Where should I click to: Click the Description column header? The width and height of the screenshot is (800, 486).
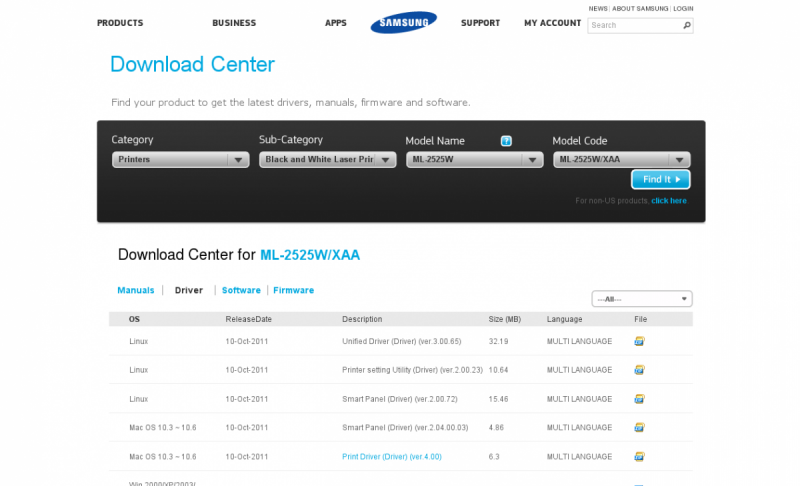coord(362,319)
